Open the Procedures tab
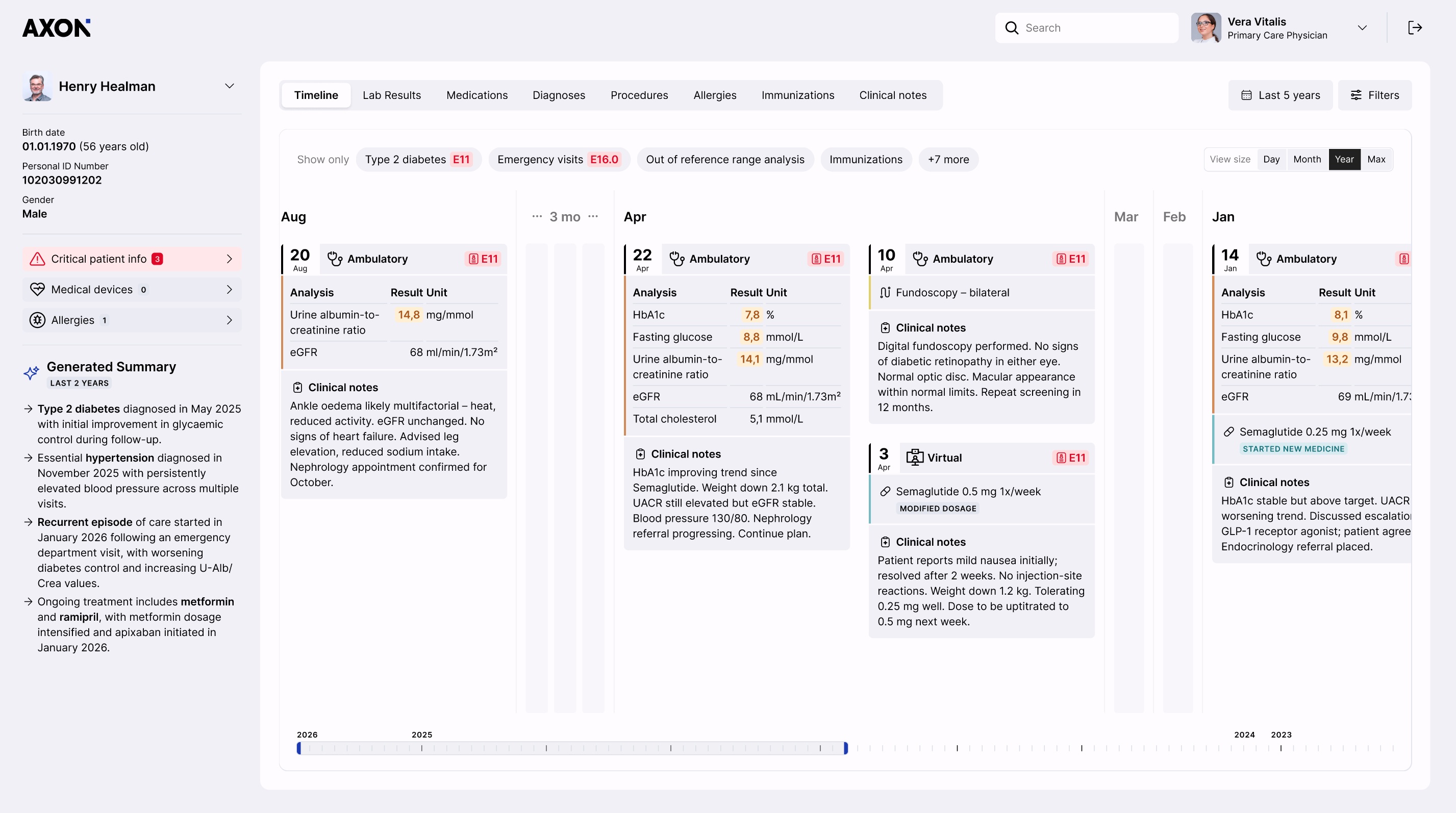Screen dimensions: 1456x813 (639, 95)
